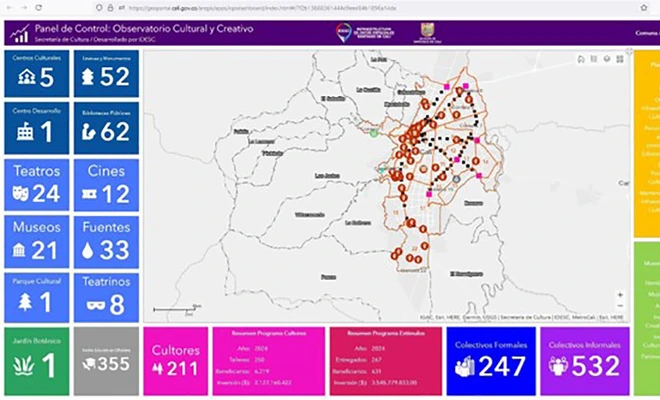Click the padlock site info icon
Screen dimensions: 660x400
pos(110,8)
